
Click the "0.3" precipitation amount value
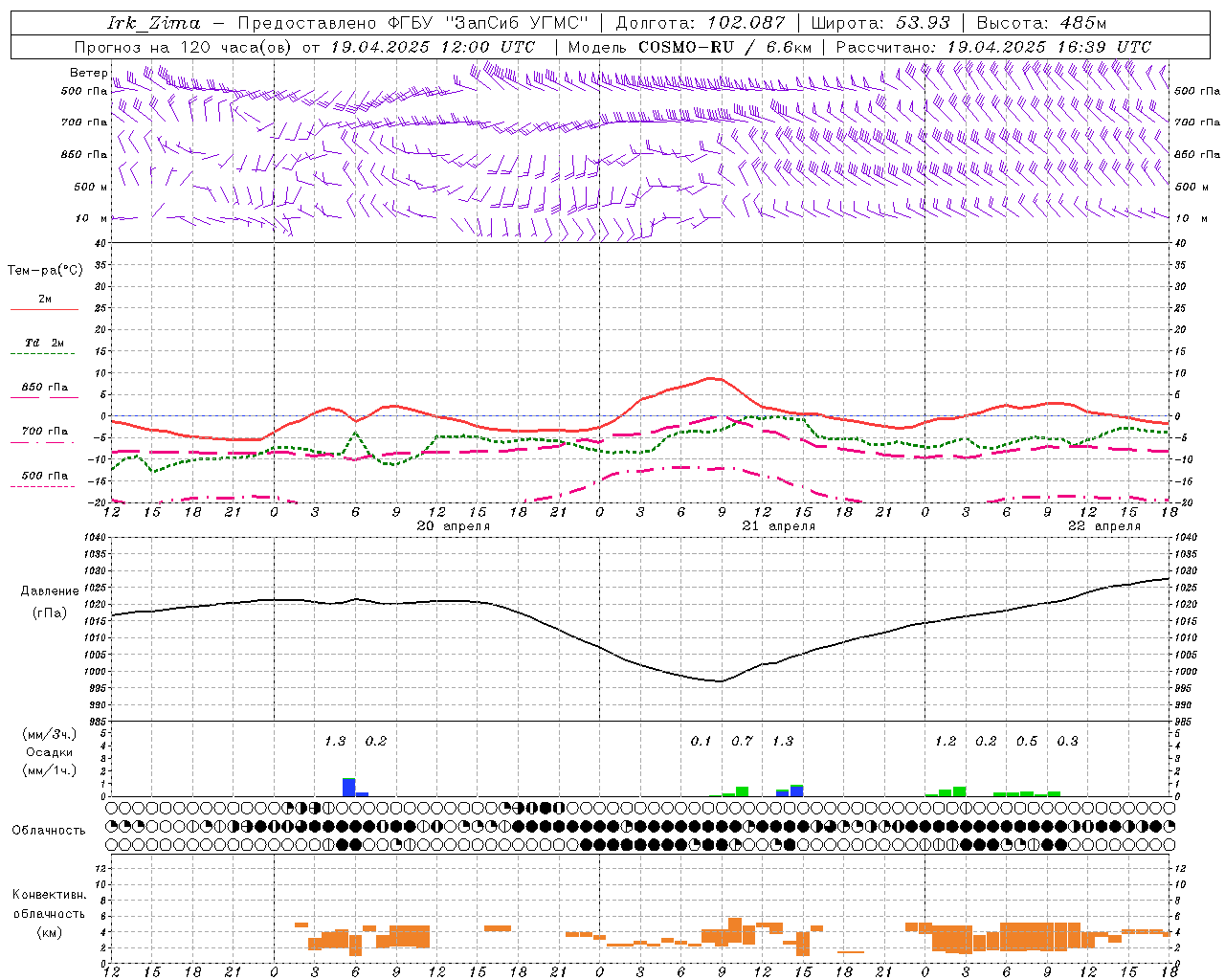1067,741
